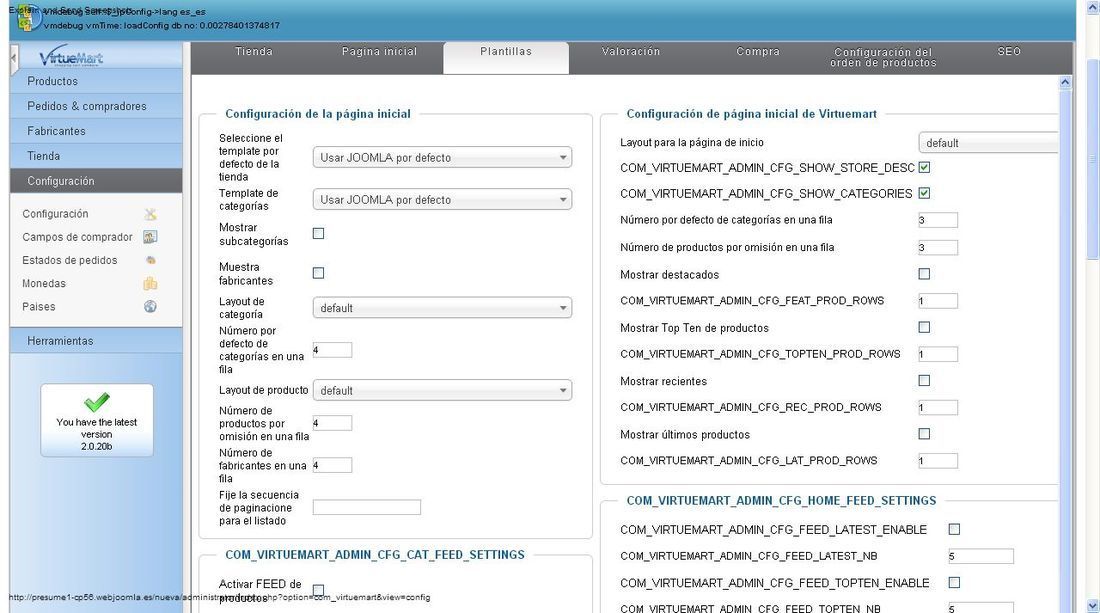The width and height of the screenshot is (1100, 613).
Task: Open Layout de categoría dropdown
Action: point(442,308)
